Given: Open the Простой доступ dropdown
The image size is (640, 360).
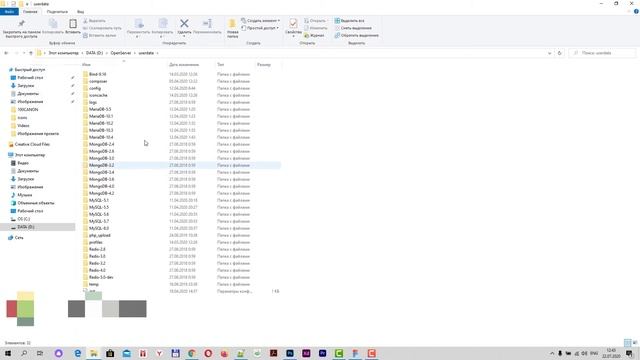Looking at the screenshot, I should (260, 28).
